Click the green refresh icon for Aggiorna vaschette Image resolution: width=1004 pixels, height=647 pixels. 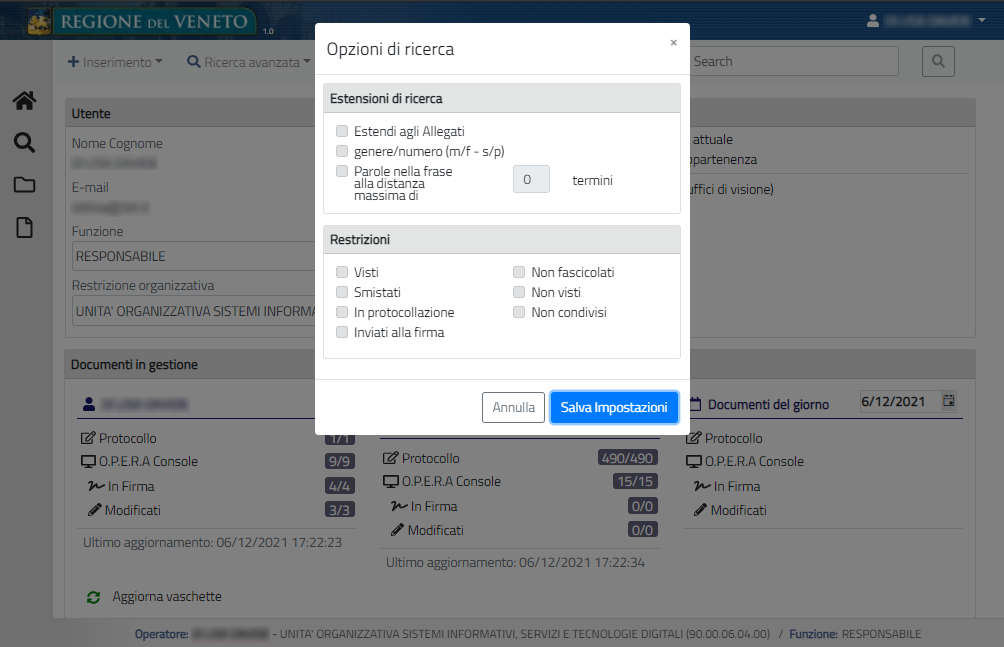pos(93,597)
